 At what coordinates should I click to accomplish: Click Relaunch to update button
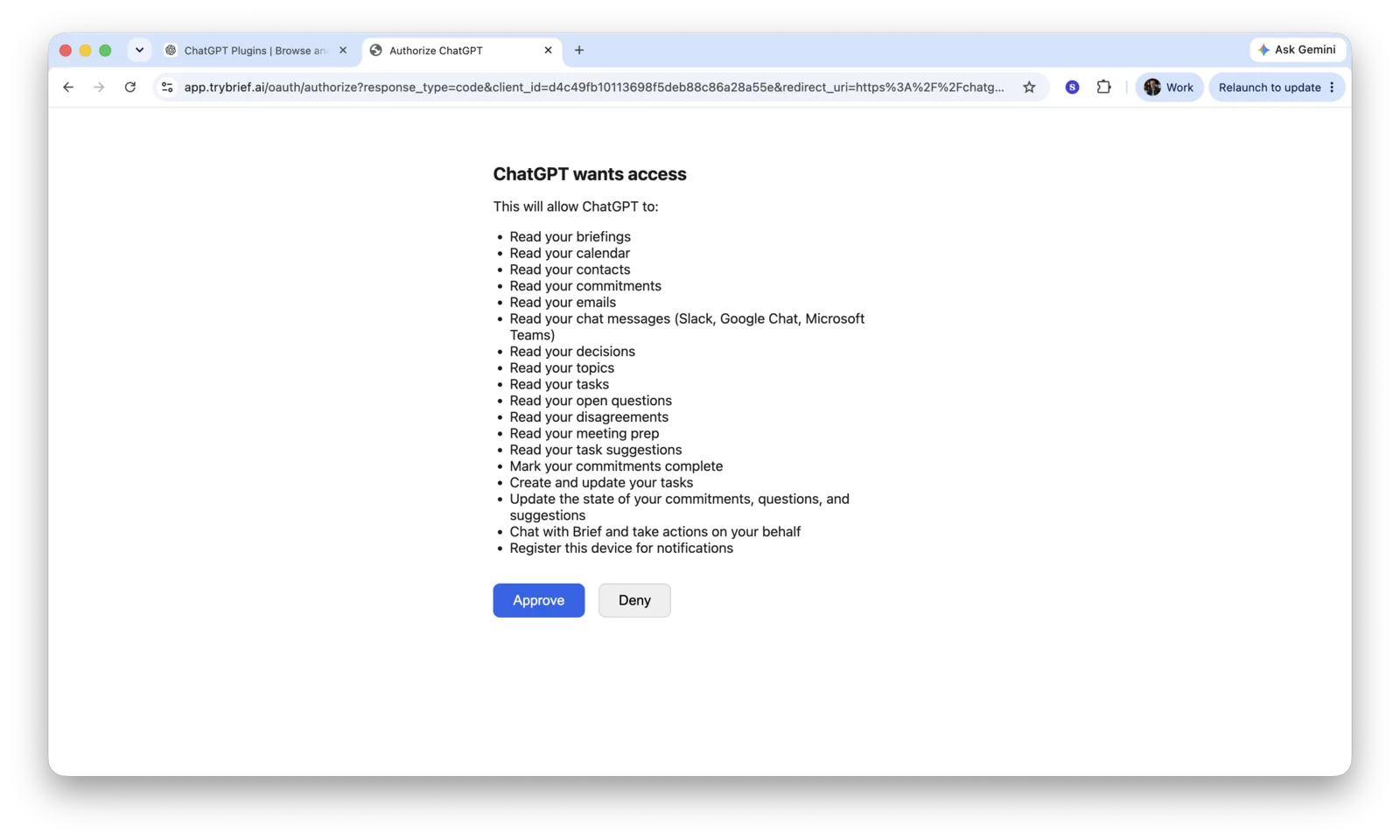[1277, 87]
